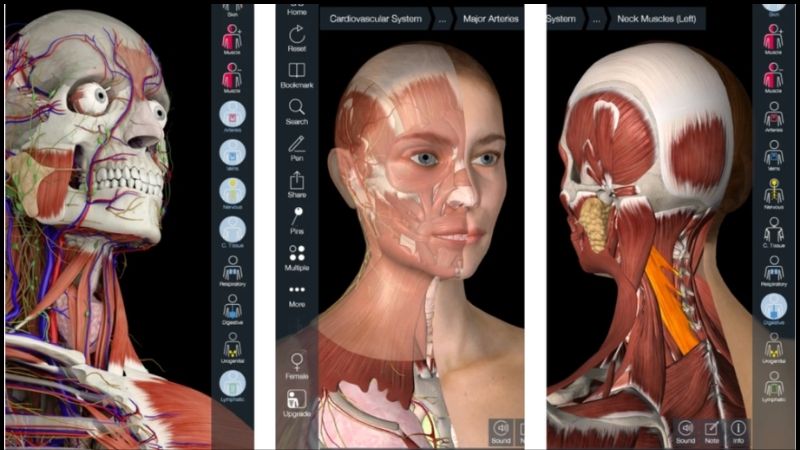Remove a muscle layer in the left panel
The image size is (800, 450).
pyautogui.click(x=232, y=78)
